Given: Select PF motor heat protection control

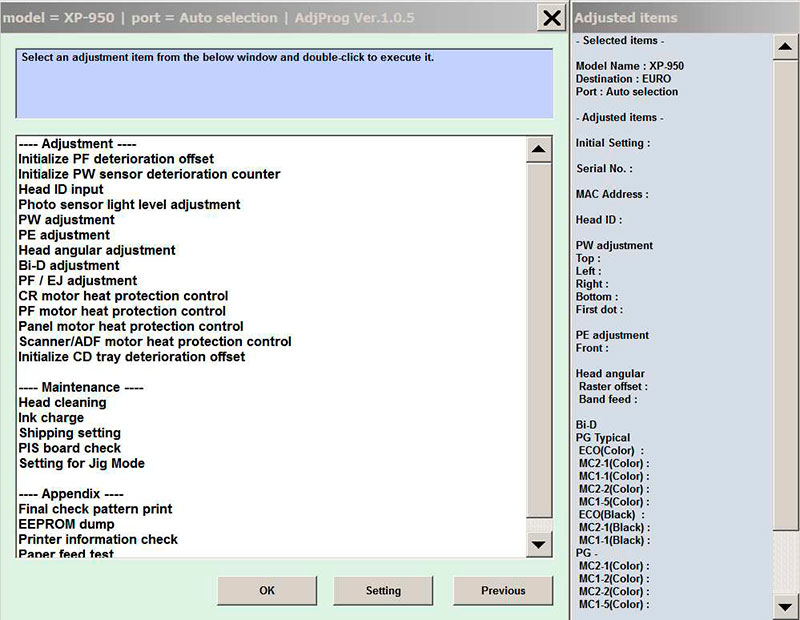Looking at the screenshot, I should (122, 311).
